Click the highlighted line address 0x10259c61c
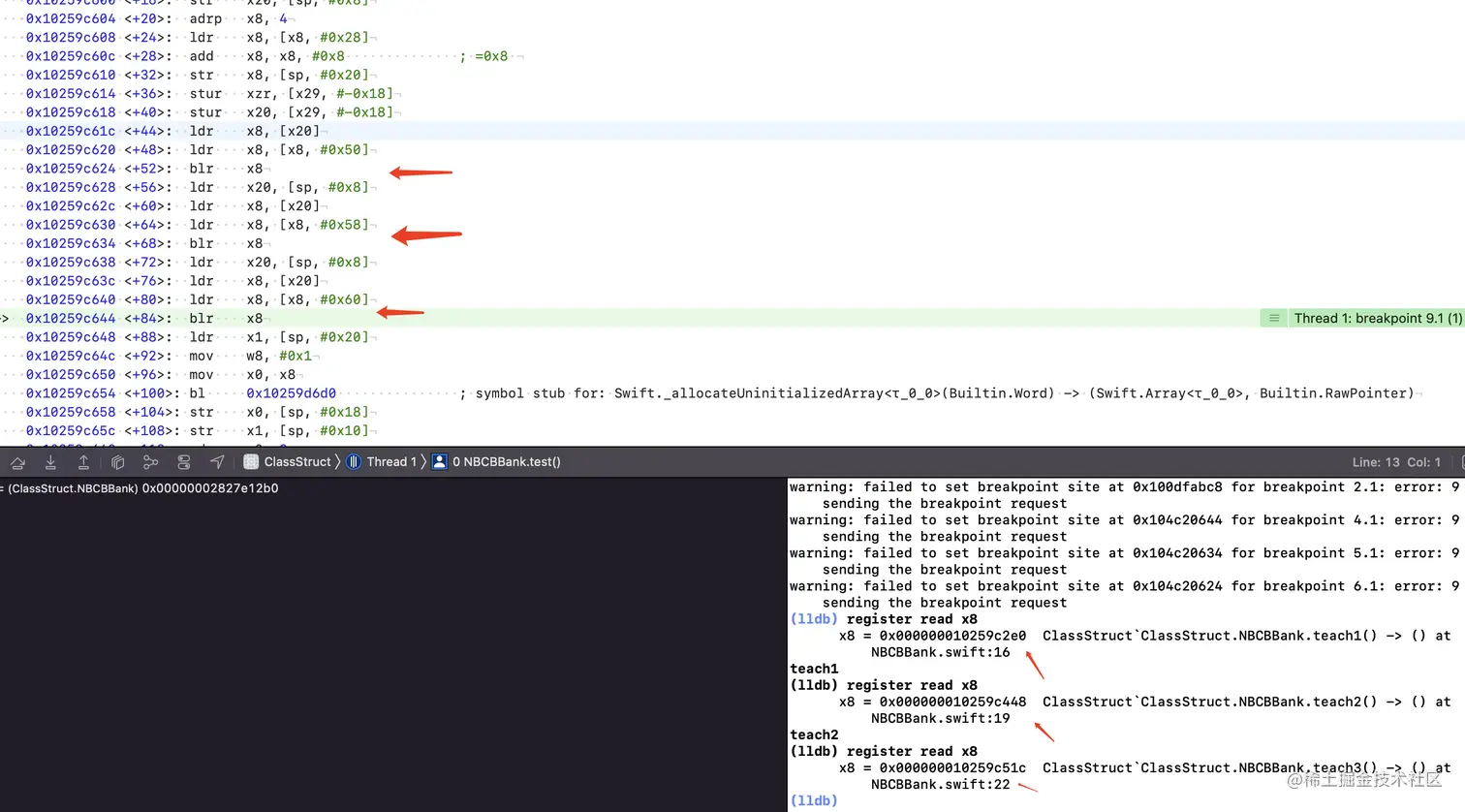The height and width of the screenshot is (812, 1465). pos(71,131)
